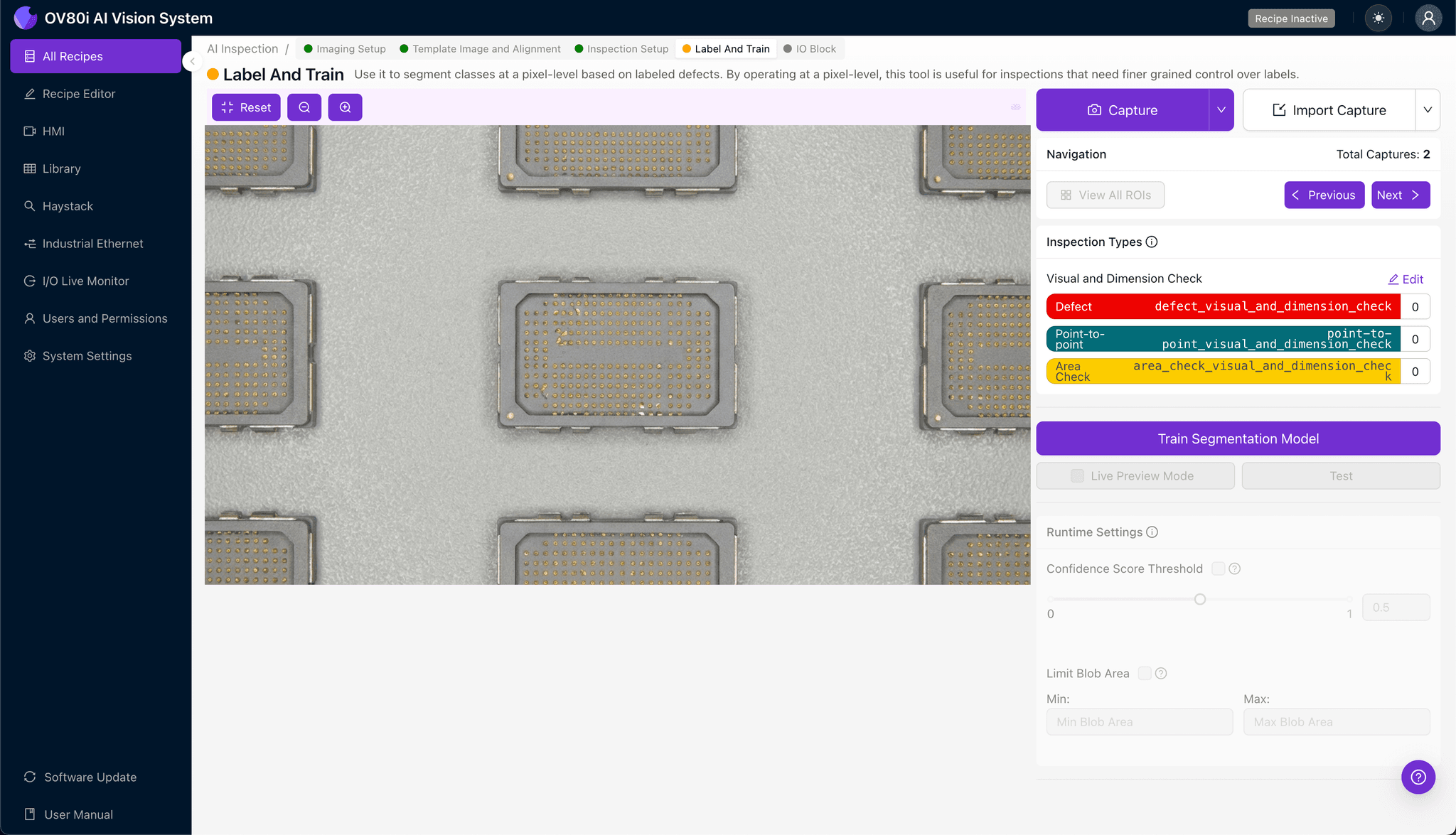Edit the Visual and Dimension Check classes
1456x835 pixels.
[1406, 279]
